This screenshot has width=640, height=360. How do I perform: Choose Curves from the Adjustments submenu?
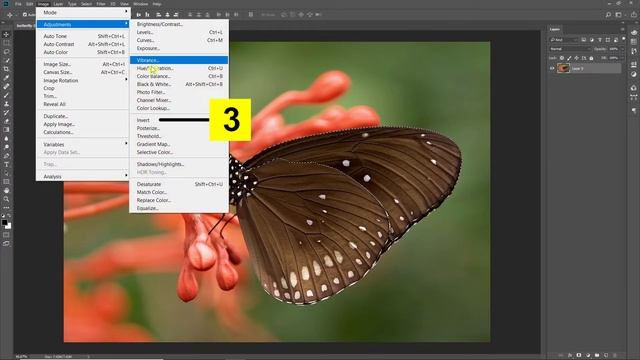tap(179, 40)
